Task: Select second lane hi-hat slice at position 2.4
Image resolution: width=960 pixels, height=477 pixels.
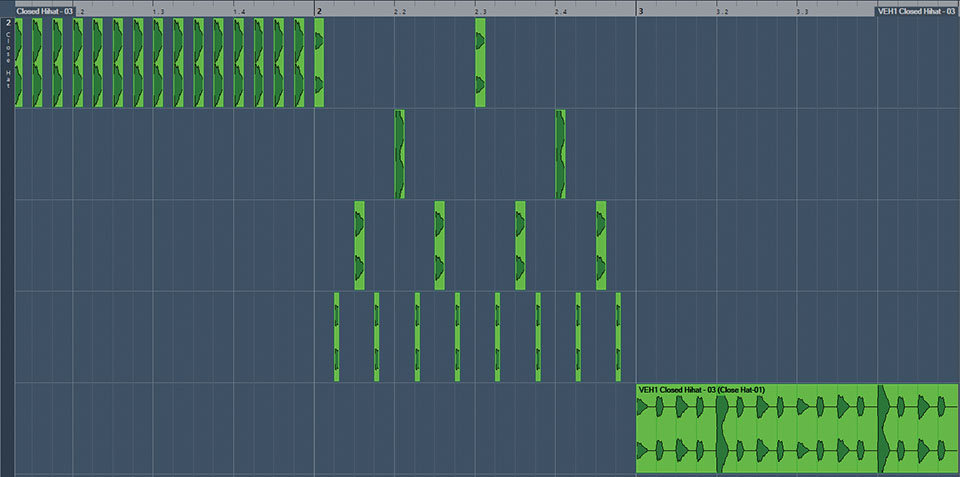Action: point(560,154)
